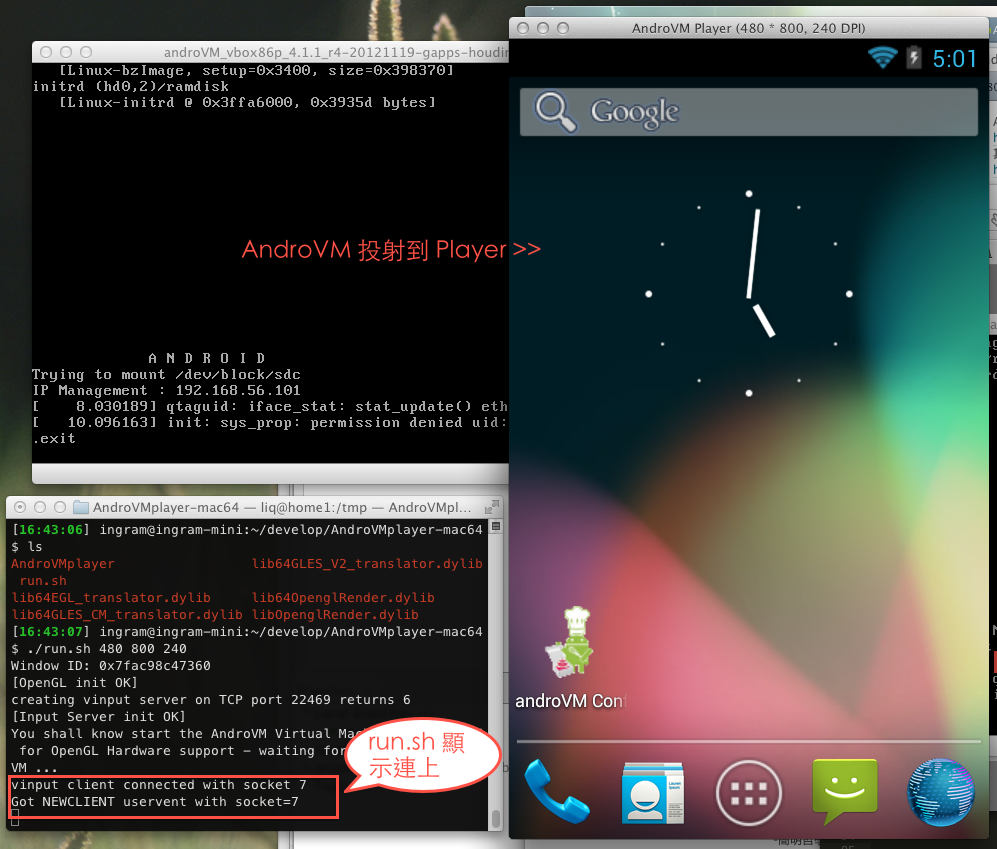Tap the Google search magnifier icon
Image resolution: width=997 pixels, height=849 pixels.
pyautogui.click(x=556, y=112)
